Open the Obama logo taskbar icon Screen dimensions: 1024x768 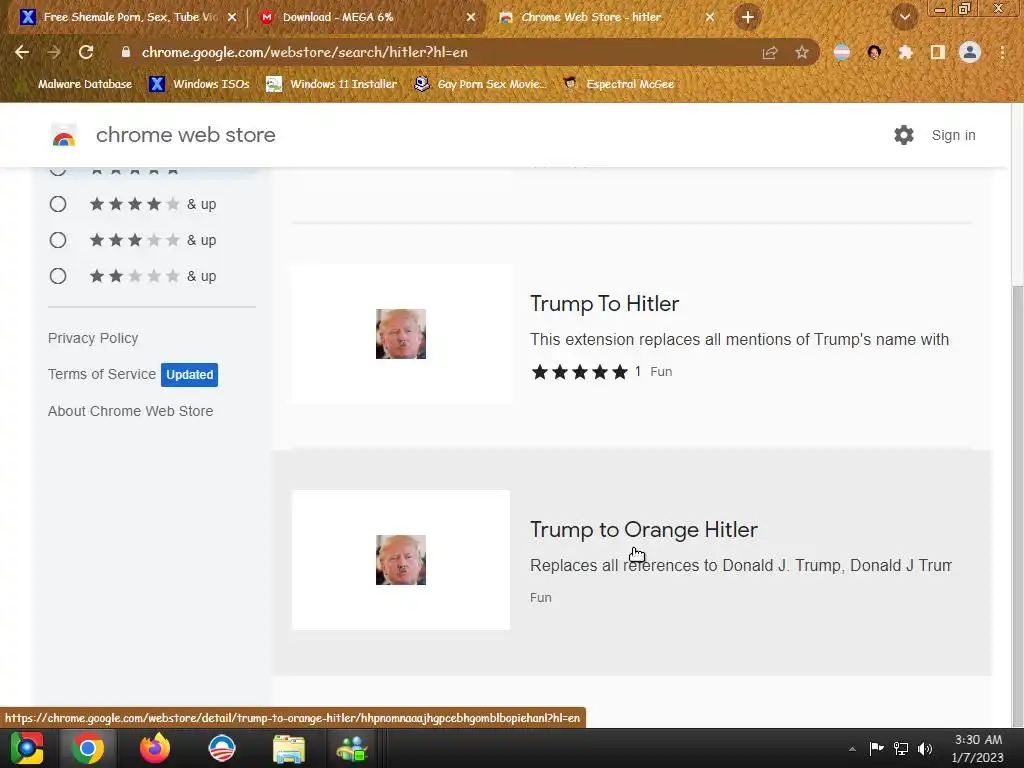[x=221, y=748]
